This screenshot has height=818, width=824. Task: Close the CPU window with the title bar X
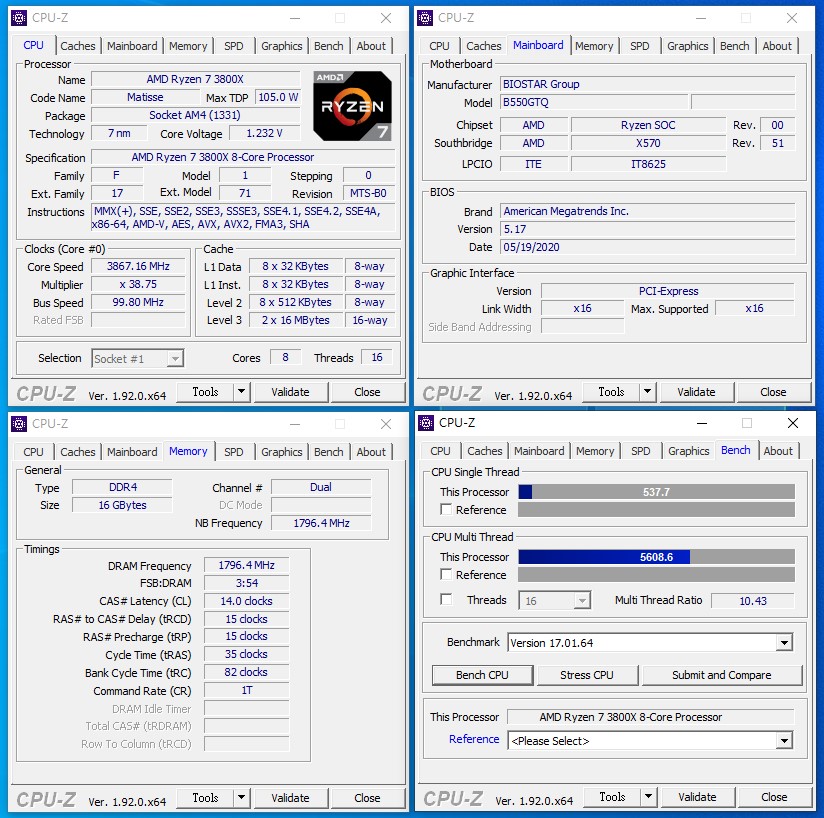pos(386,18)
